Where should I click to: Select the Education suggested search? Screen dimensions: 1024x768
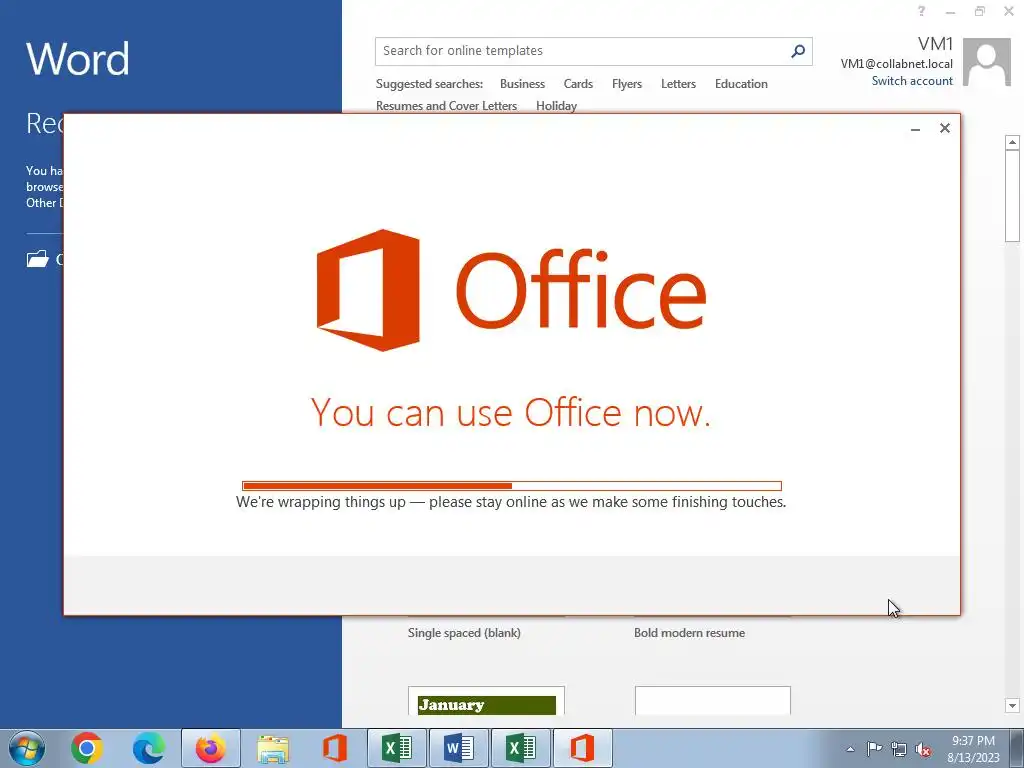pos(741,84)
